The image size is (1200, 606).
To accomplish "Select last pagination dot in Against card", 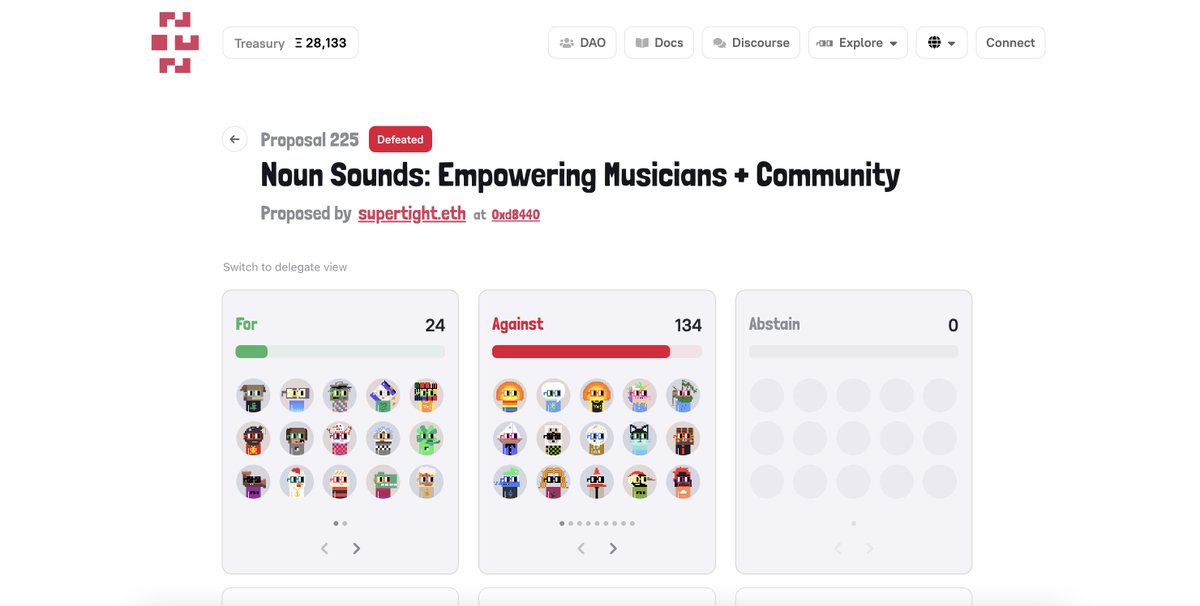I will click(632, 523).
